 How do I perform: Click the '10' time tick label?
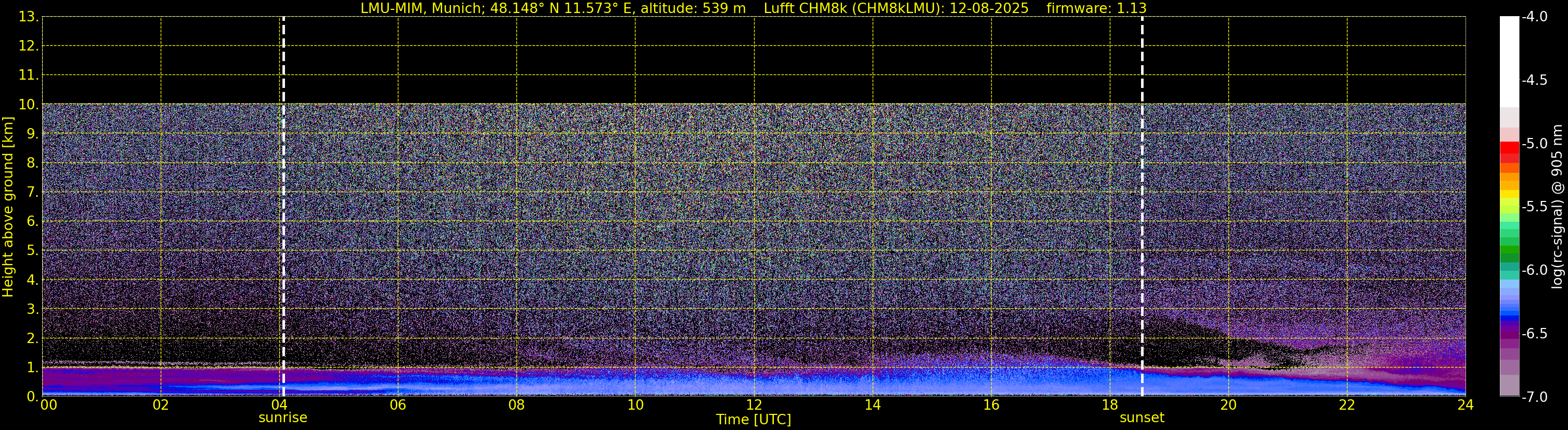click(x=636, y=405)
